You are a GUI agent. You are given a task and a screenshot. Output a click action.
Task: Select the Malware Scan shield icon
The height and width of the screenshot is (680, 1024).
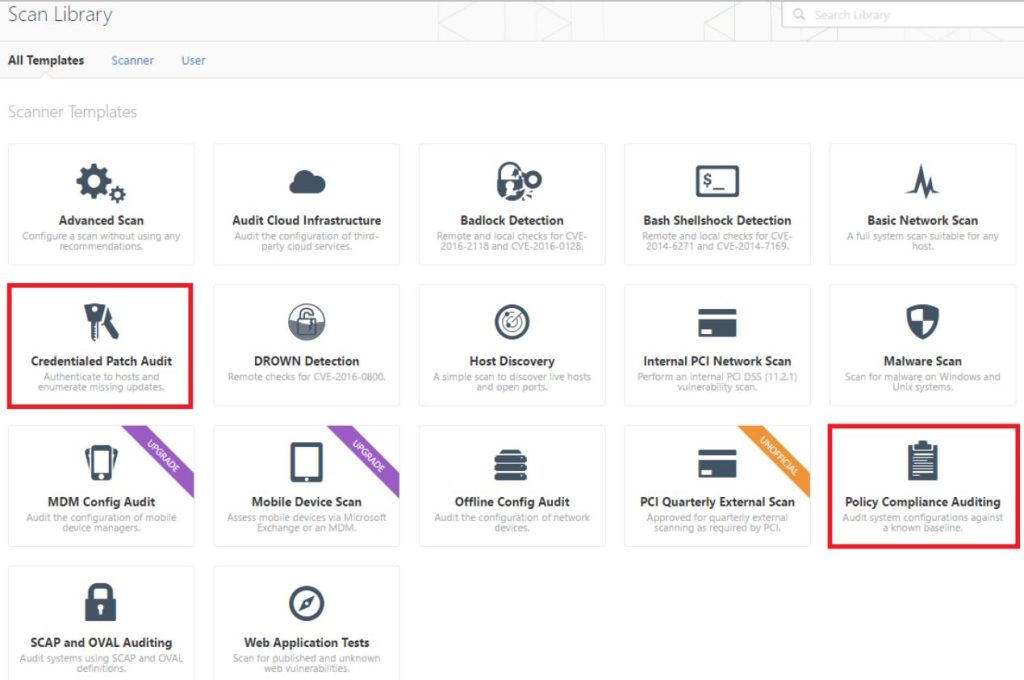pyautogui.click(x=922, y=321)
